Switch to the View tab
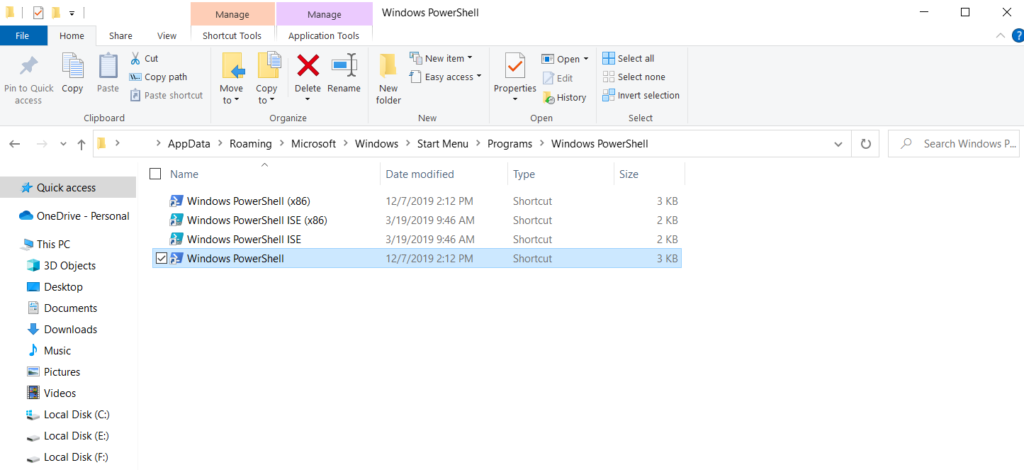This screenshot has height=470, width=1024. point(167,36)
